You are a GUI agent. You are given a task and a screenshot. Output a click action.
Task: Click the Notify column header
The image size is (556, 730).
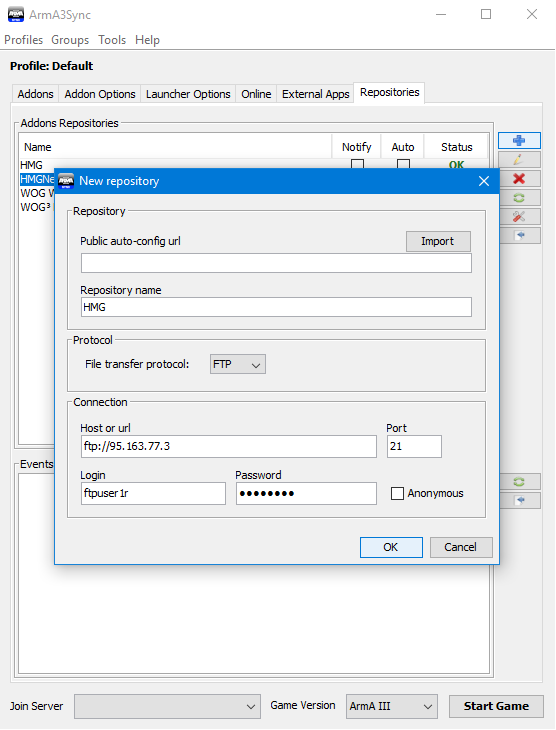(357, 147)
